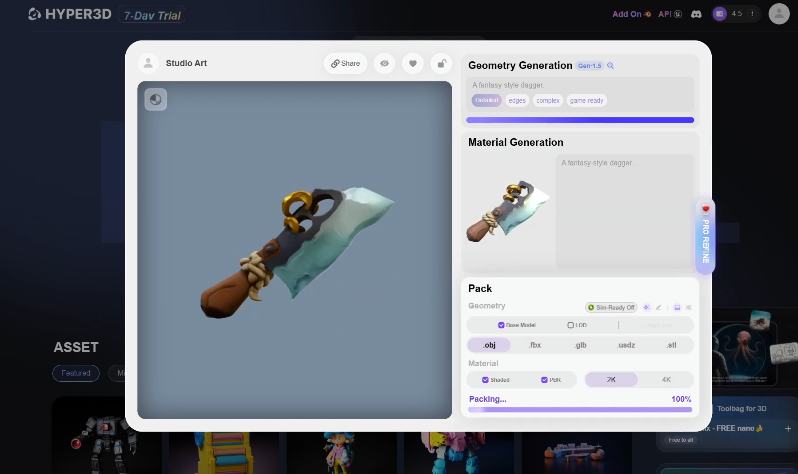
Task: Click the Detailed tag chip
Action: point(487,100)
